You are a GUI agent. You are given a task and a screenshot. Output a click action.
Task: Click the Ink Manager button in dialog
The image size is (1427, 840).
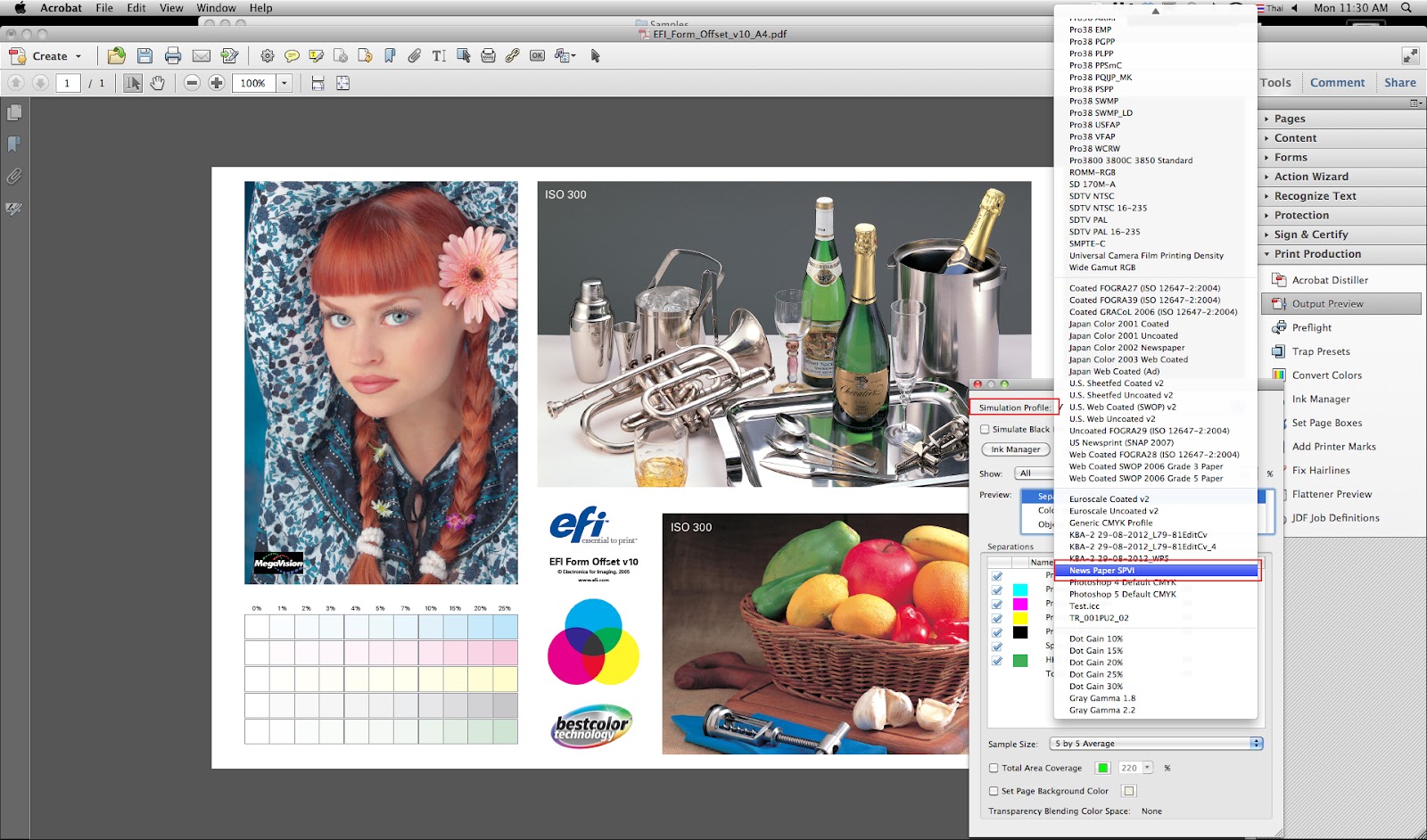click(1015, 449)
